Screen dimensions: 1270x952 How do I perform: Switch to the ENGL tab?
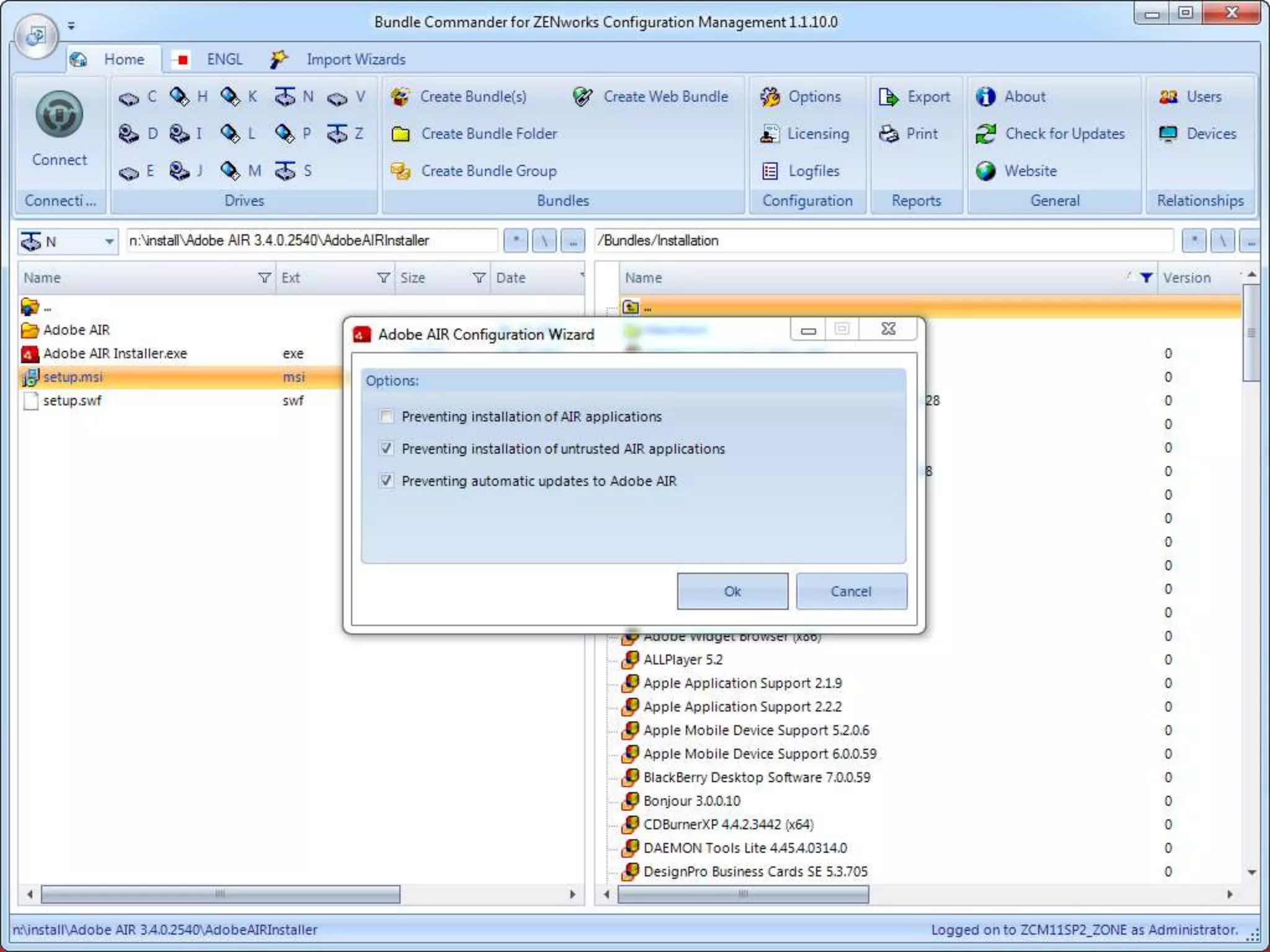pyautogui.click(x=208, y=59)
